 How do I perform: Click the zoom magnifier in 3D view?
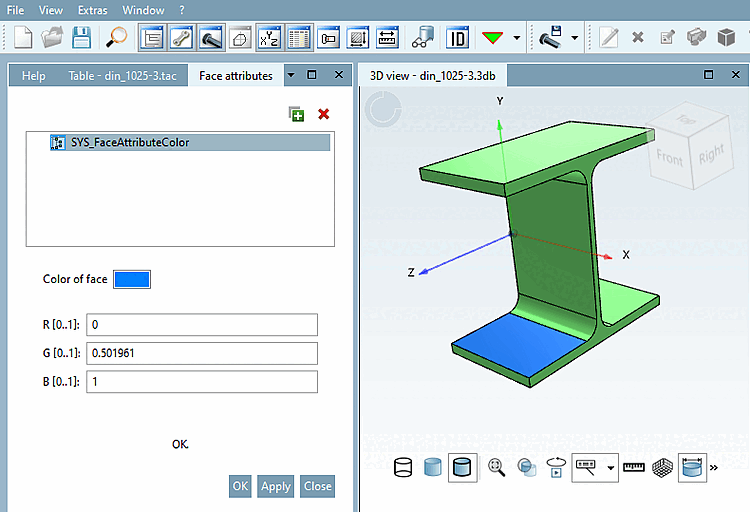point(496,467)
